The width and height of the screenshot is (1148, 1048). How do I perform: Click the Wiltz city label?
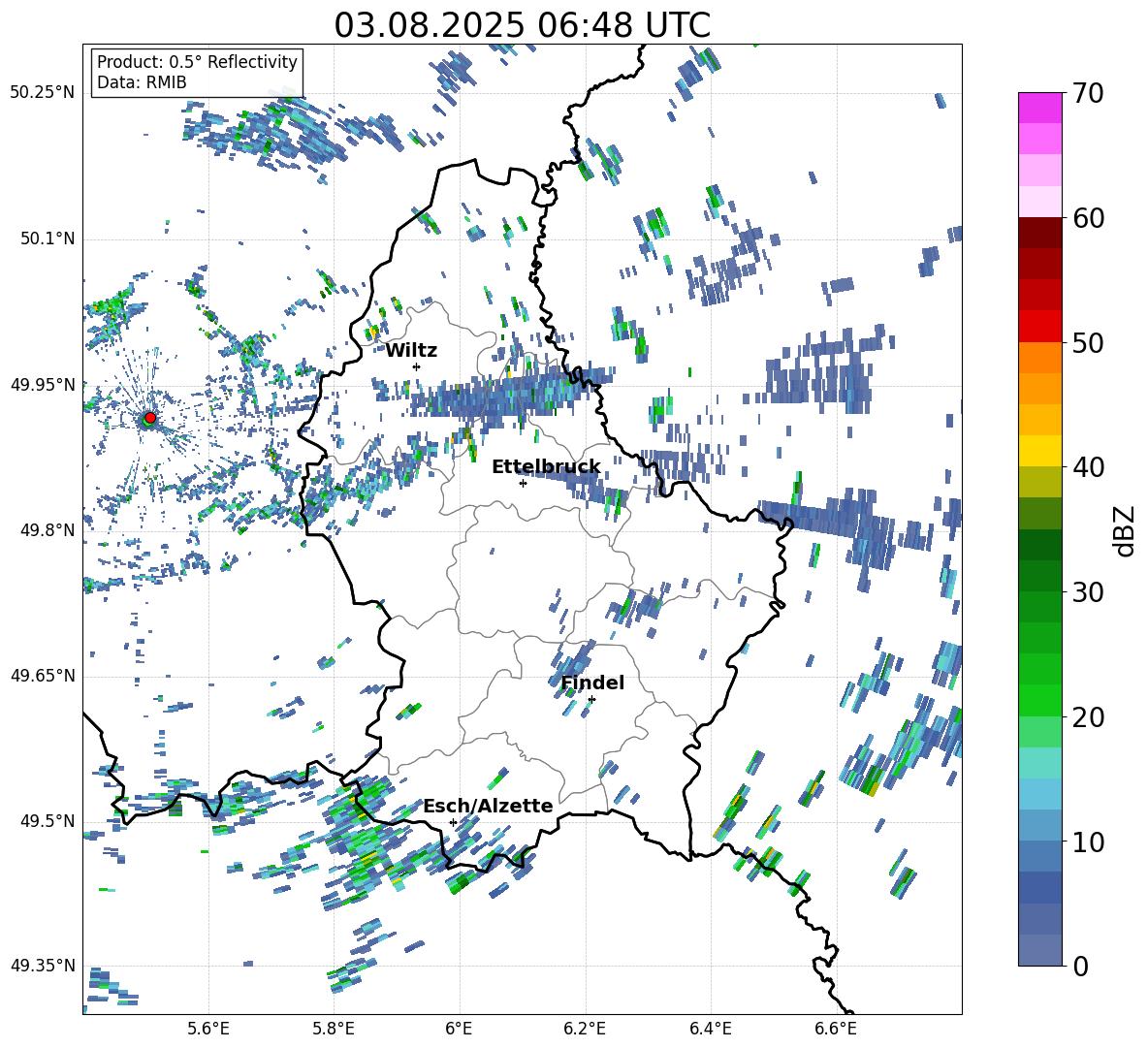411,351
